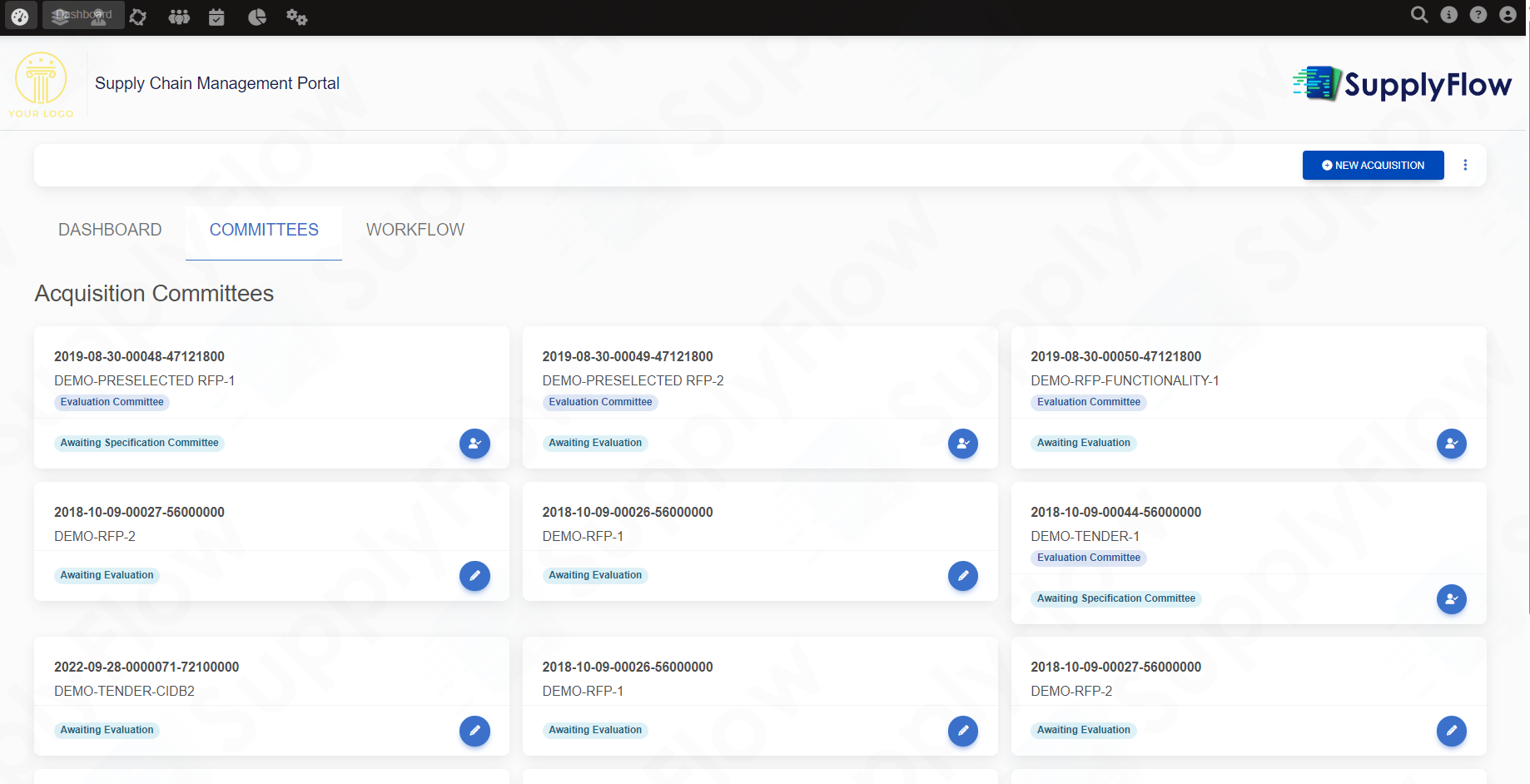Open the people group icon in top bar
1530x784 pixels.
click(179, 17)
